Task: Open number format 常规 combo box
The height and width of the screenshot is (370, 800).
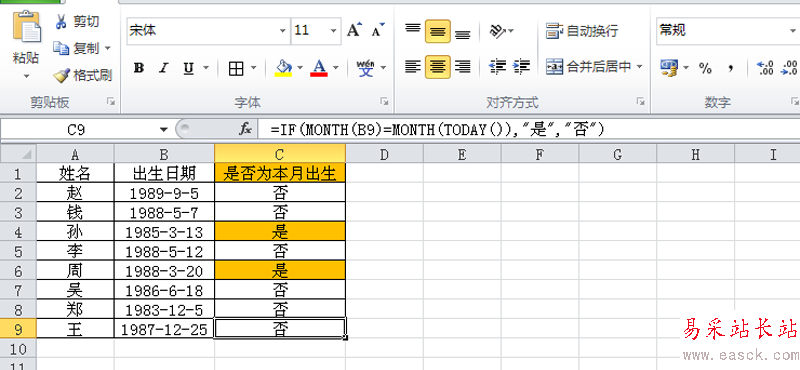Action: point(728,31)
